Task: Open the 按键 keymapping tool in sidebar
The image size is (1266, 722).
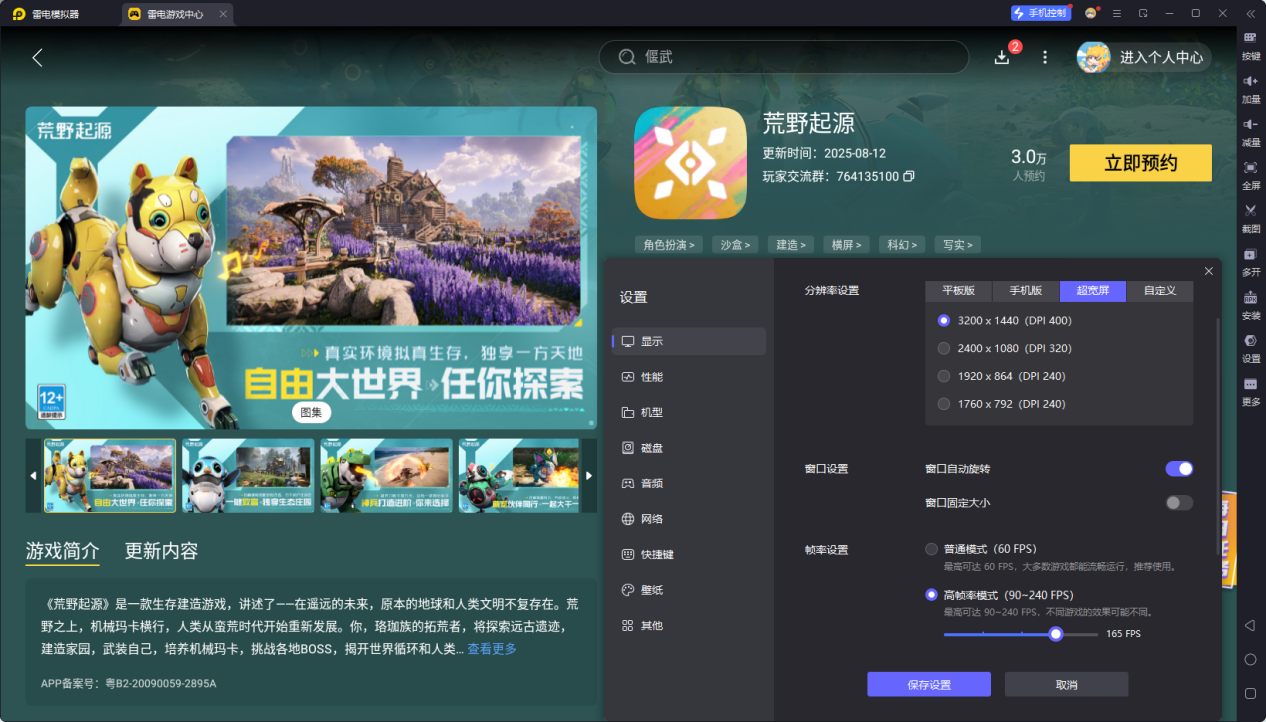Action: tap(1250, 43)
